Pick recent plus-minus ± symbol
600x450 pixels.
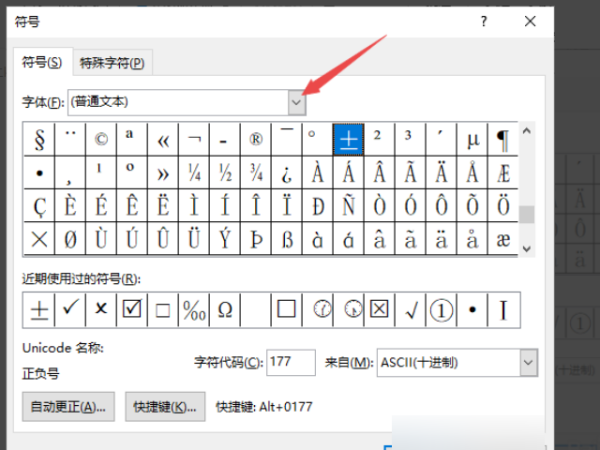click(x=39, y=310)
